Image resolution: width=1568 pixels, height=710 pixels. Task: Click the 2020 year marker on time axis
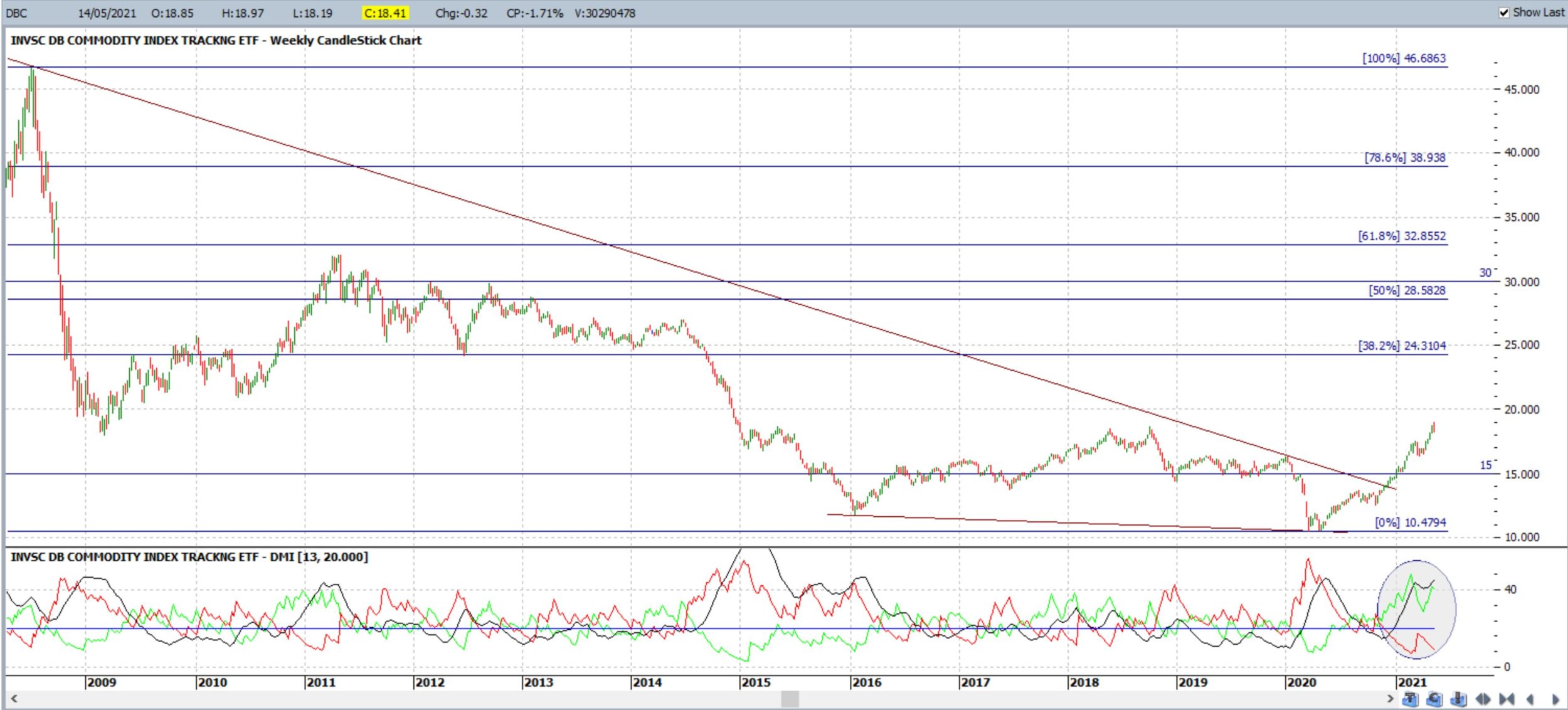coord(1301,682)
